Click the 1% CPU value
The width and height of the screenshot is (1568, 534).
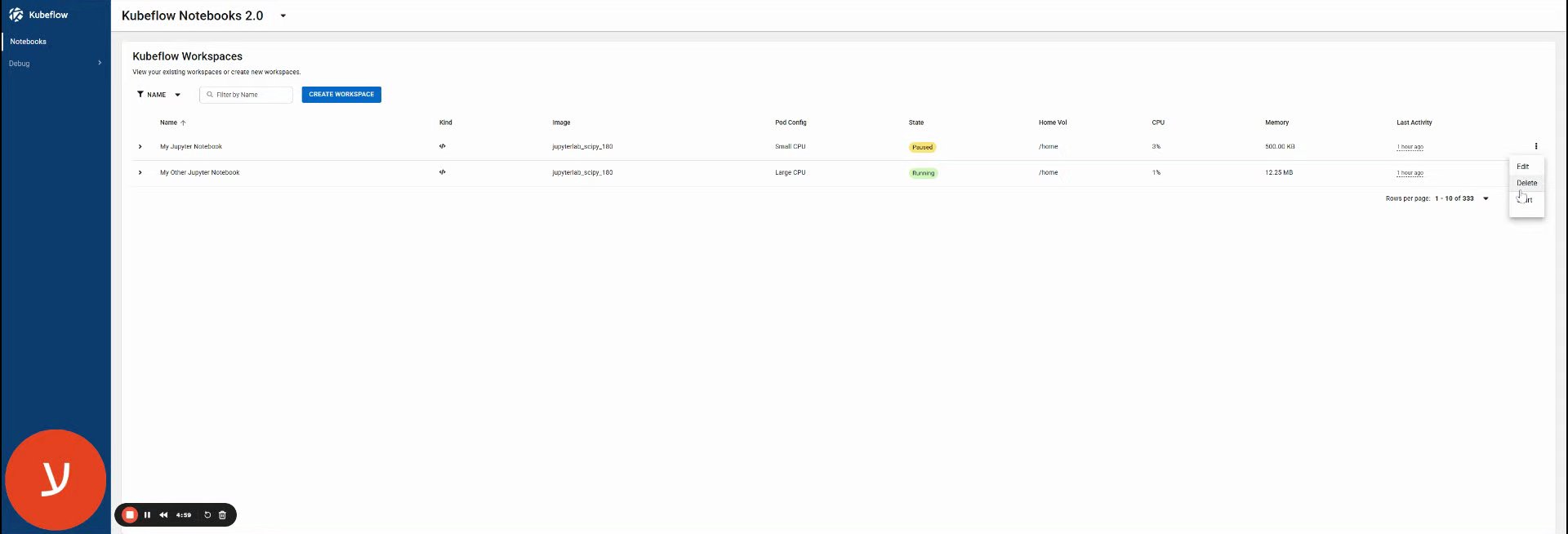1156,173
